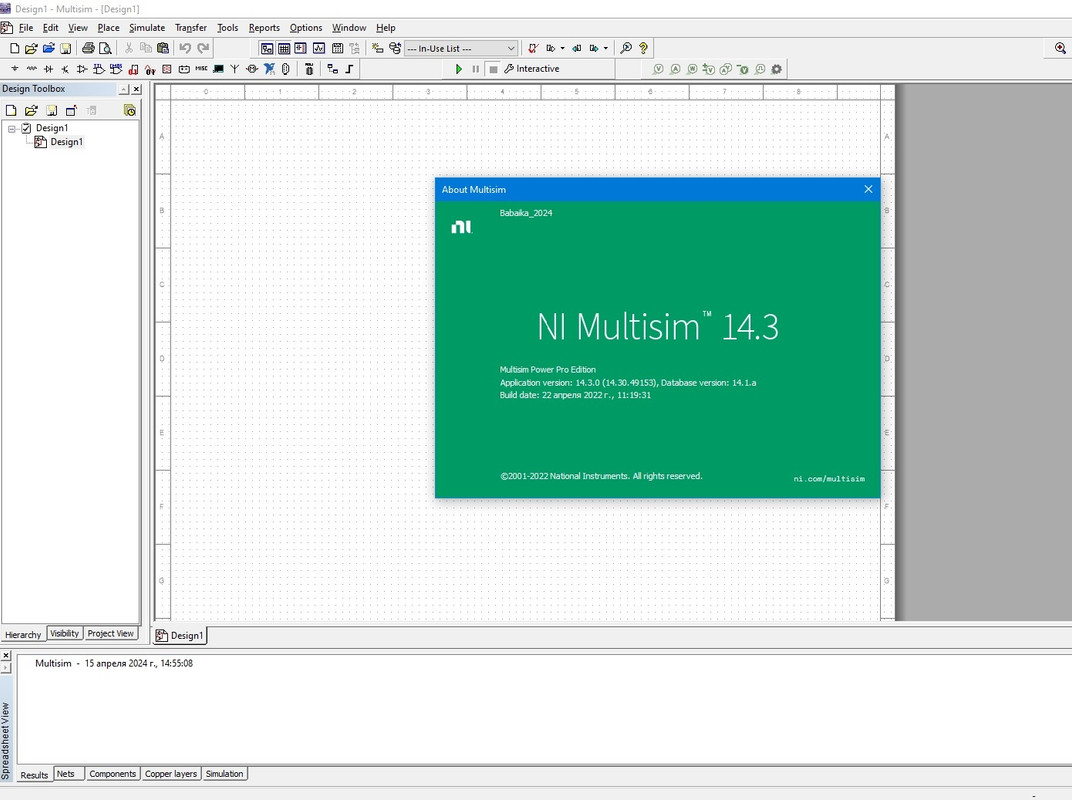The height and width of the screenshot is (800, 1072).
Task: Toggle the Spreadsheet View toolbar button
Action: [x=284, y=49]
